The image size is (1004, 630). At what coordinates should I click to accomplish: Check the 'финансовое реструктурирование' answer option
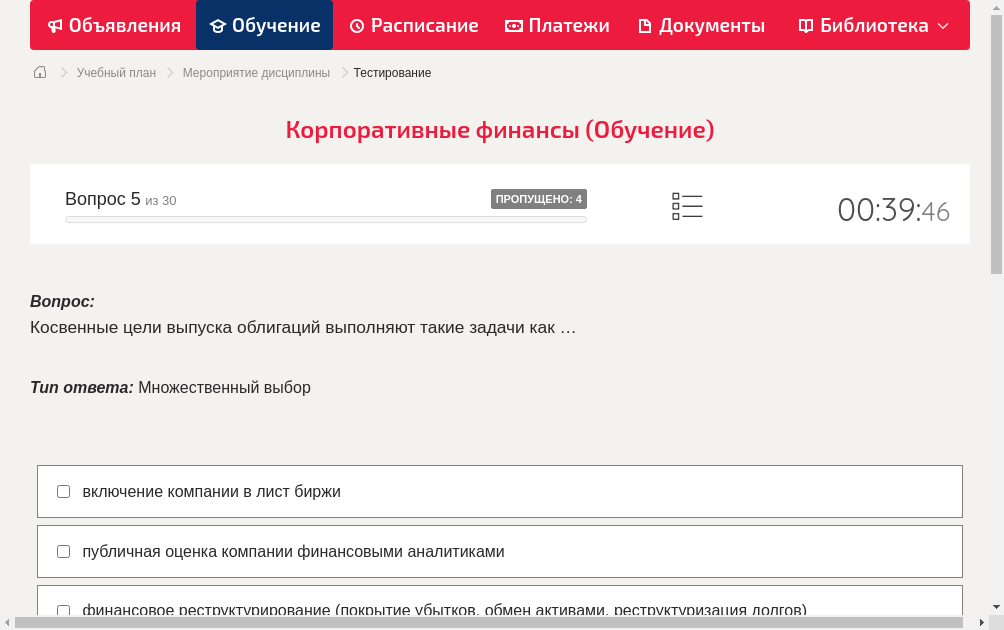pyautogui.click(x=63, y=611)
